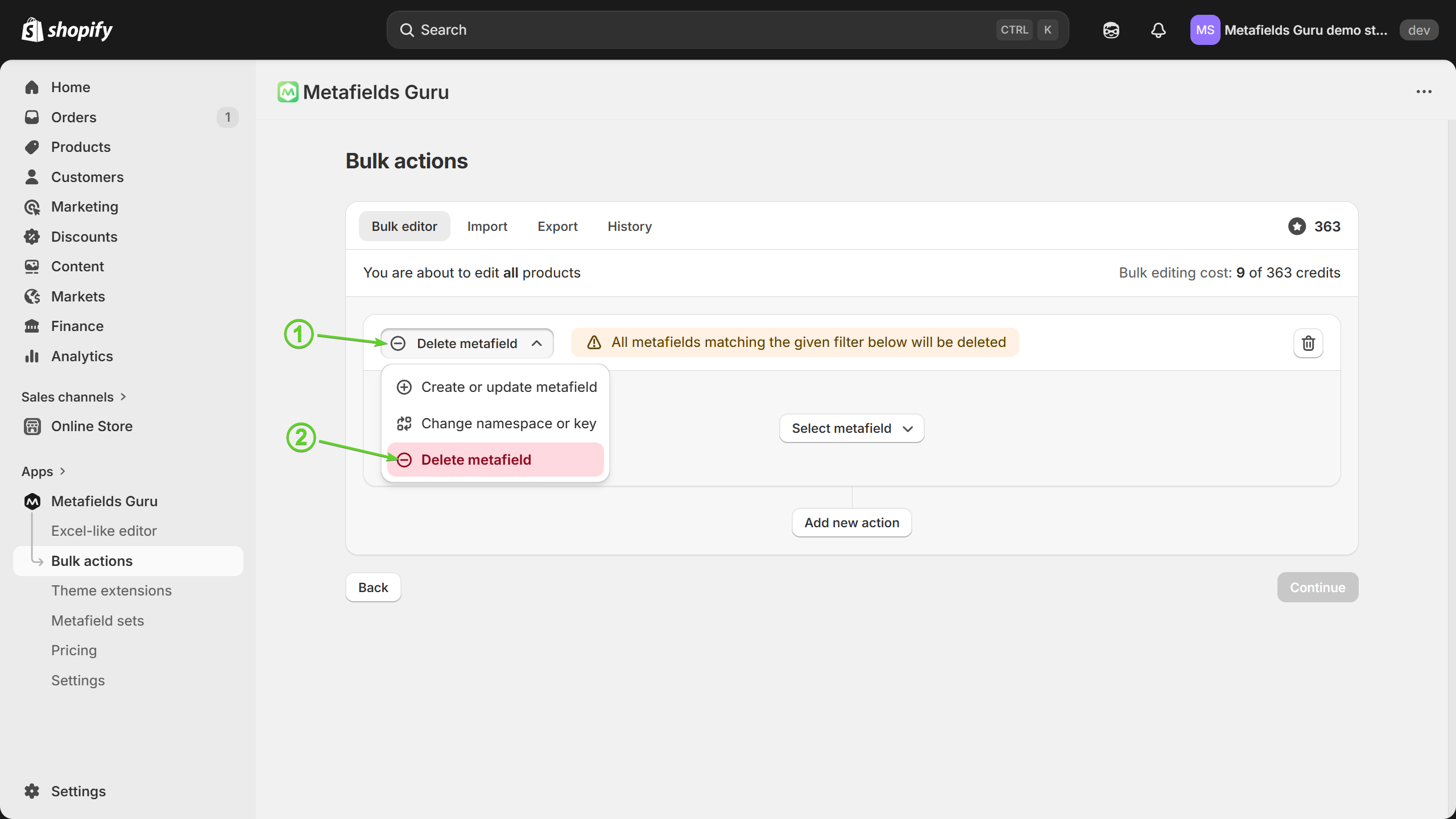
Task: Go to Discounts in the sidebar
Action: (x=84, y=237)
